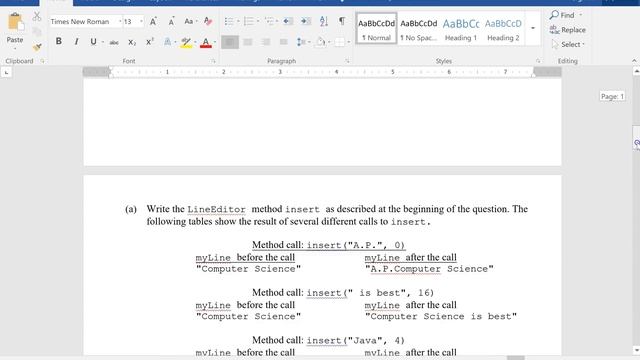Expand the underline style dropdown arrow
Image resolution: width=640 pixels, height=360 pixels.
[x=102, y=42]
